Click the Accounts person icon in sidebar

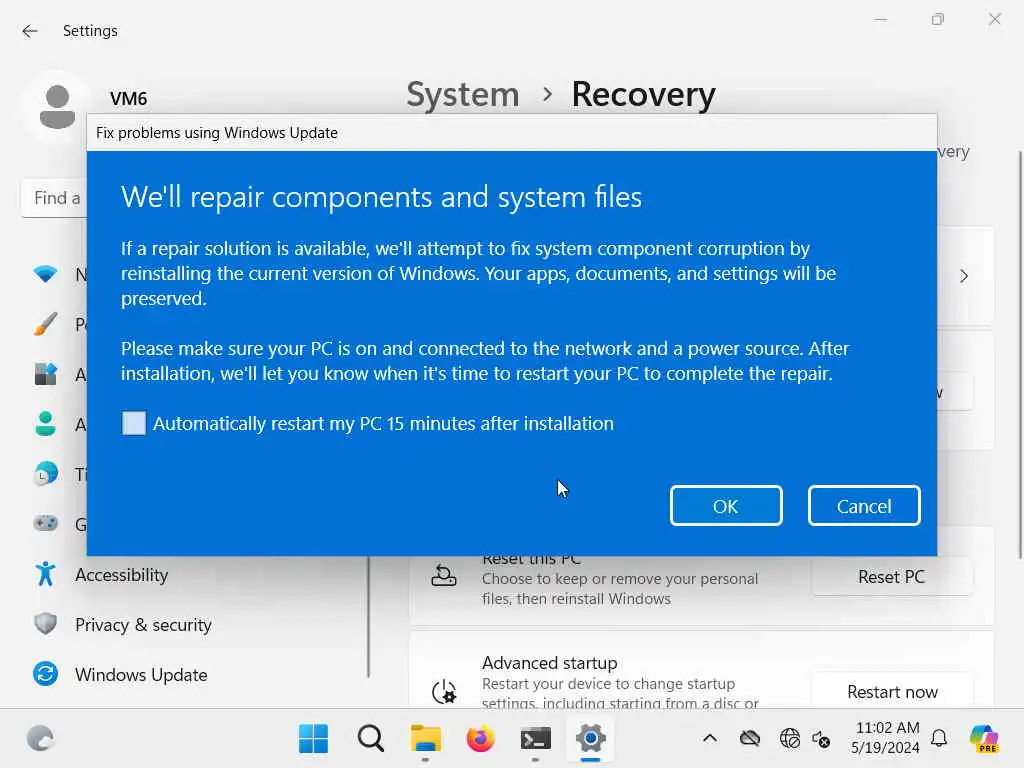[x=45, y=424]
